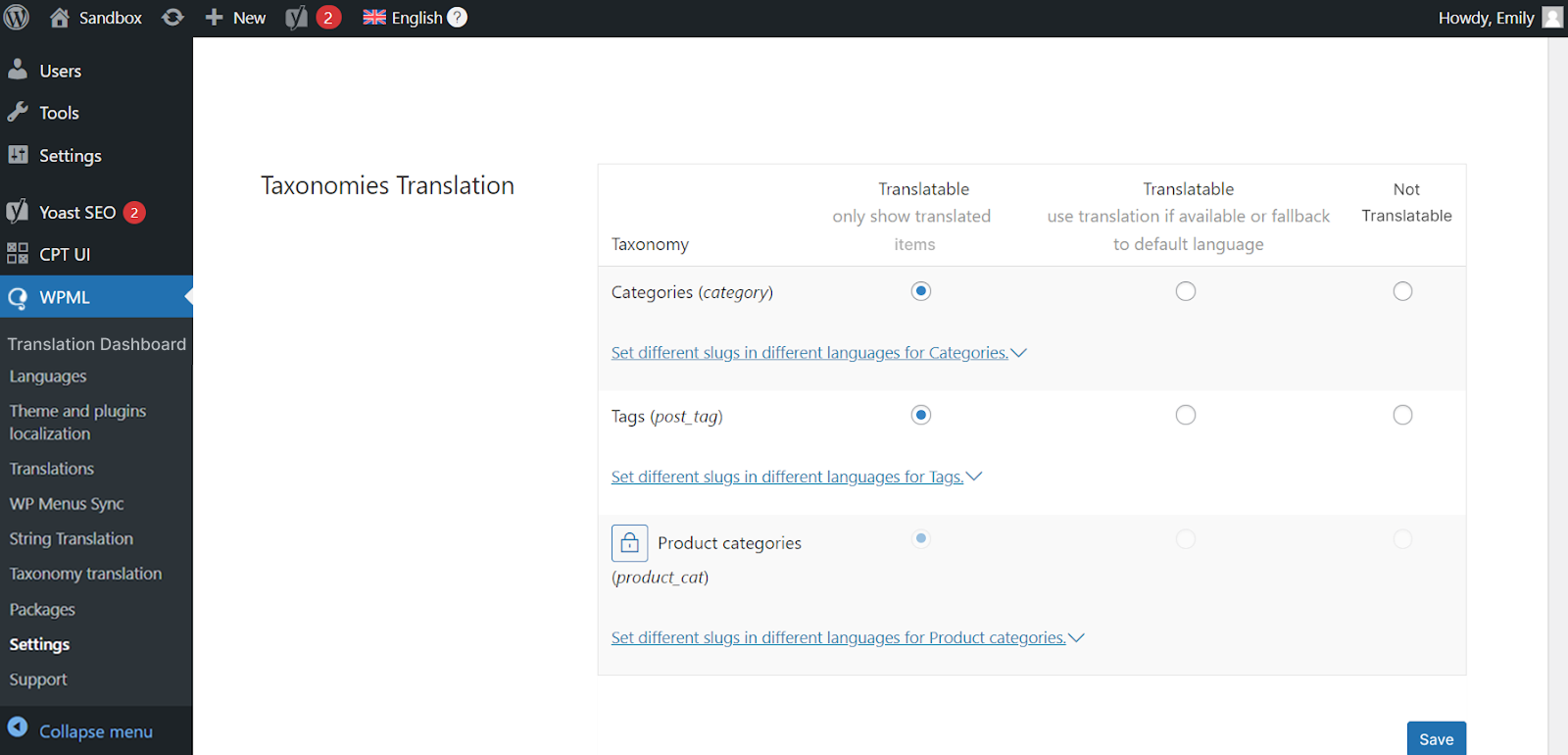Click Howdy, Emily account text
The width and height of the screenshot is (1568, 755).
tap(1486, 18)
